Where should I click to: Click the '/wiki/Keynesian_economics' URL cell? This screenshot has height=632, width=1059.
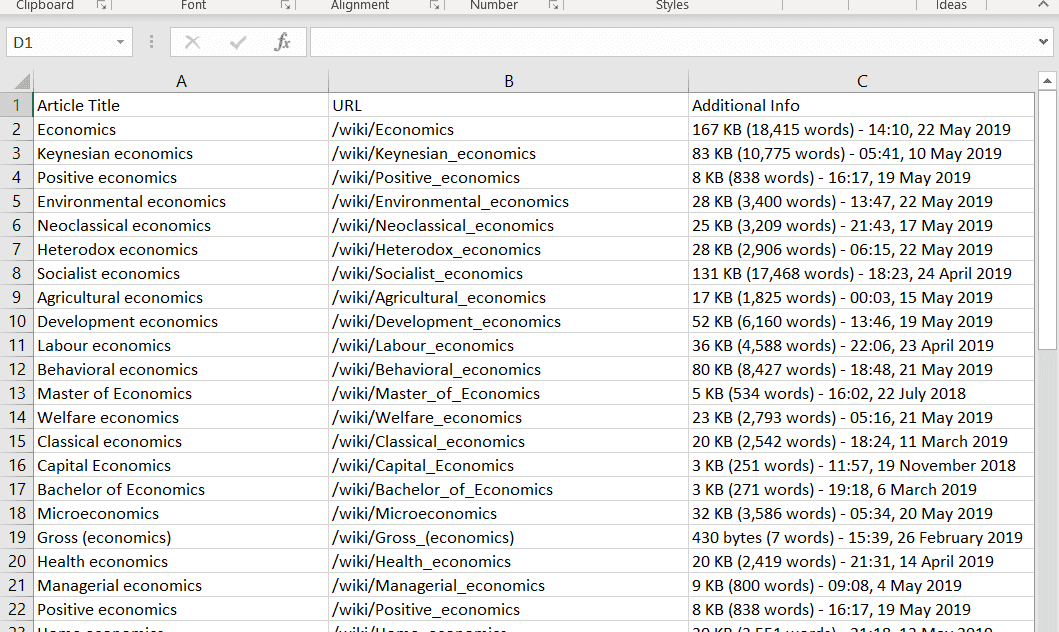(x=509, y=154)
